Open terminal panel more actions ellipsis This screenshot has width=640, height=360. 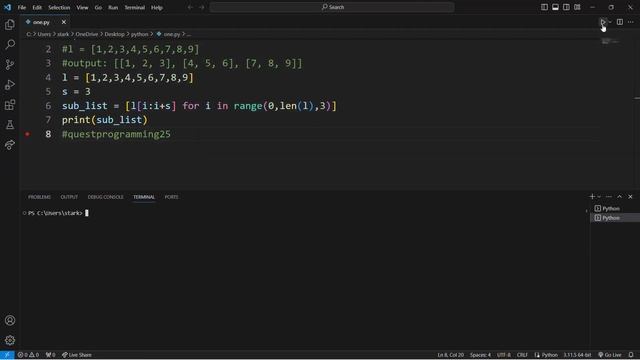point(609,197)
